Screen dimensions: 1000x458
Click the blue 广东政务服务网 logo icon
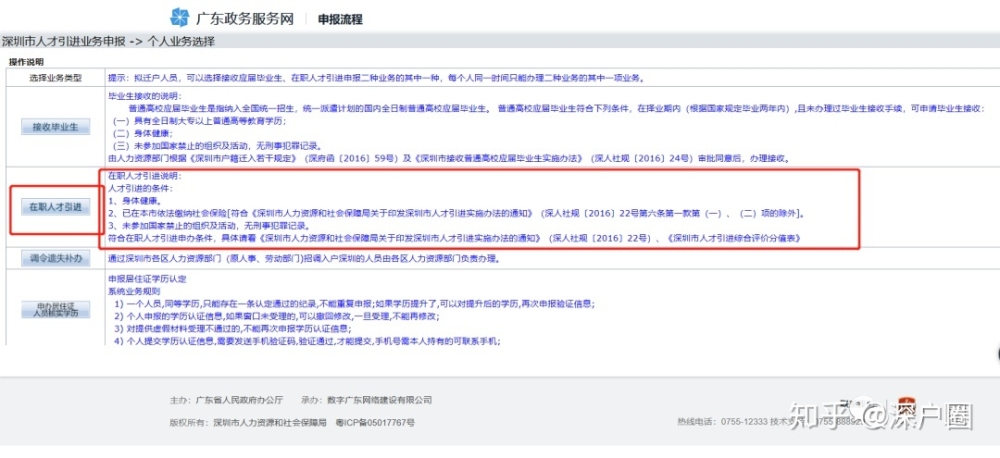tap(180, 18)
